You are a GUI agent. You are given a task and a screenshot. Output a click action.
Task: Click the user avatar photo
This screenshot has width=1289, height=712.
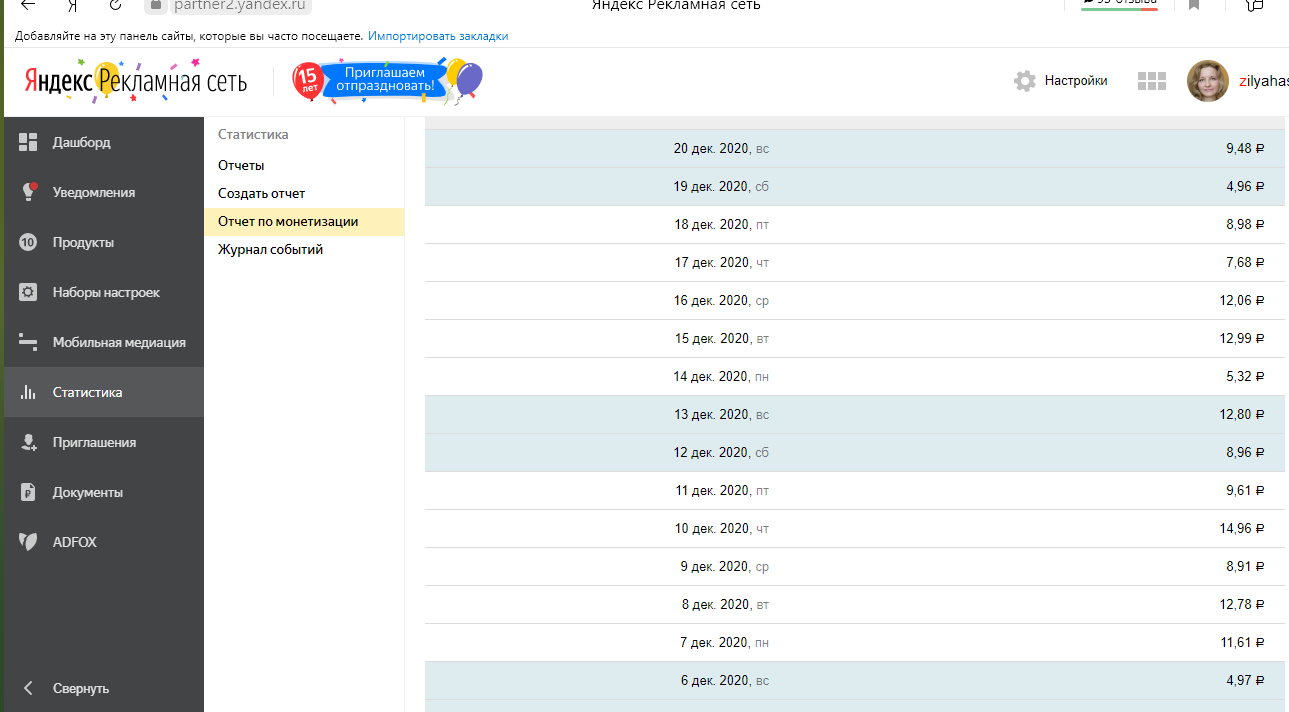point(1207,81)
